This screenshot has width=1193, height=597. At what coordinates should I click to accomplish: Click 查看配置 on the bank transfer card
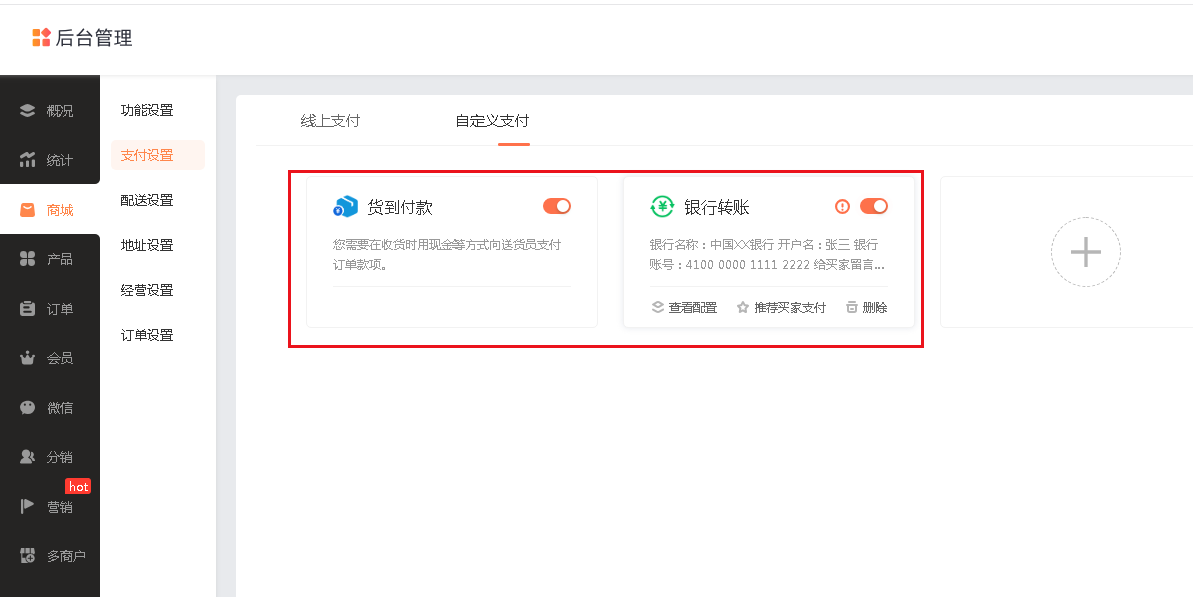[x=684, y=308]
